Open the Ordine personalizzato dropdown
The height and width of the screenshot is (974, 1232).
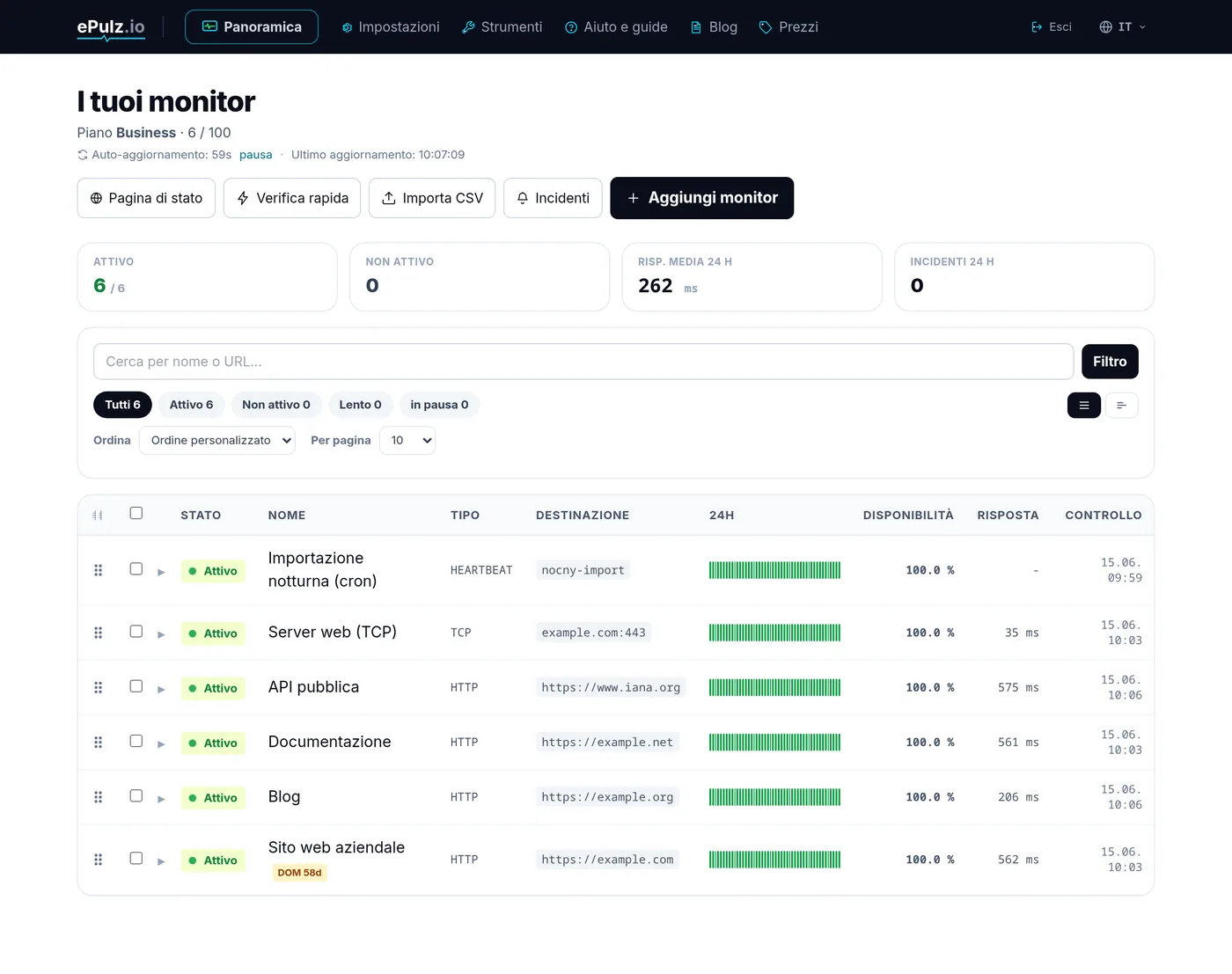point(217,441)
